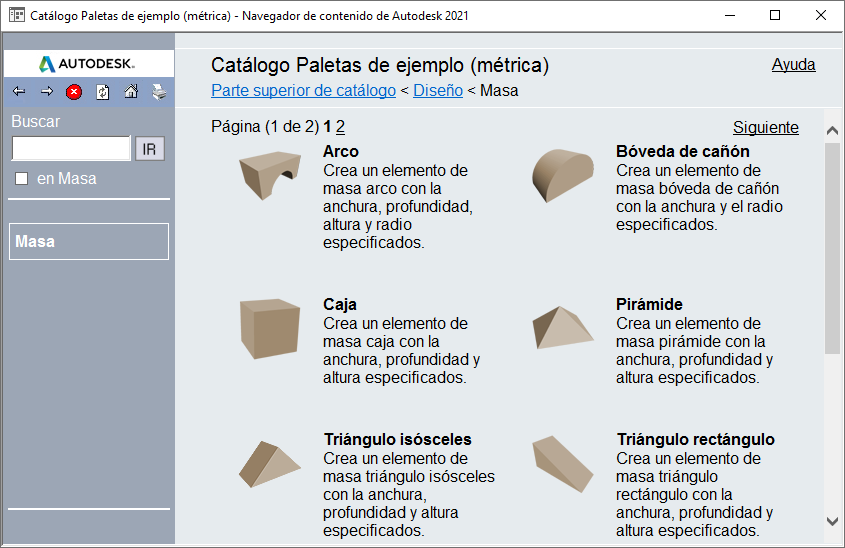
Task: Go to the home page icon
Action: click(131, 92)
